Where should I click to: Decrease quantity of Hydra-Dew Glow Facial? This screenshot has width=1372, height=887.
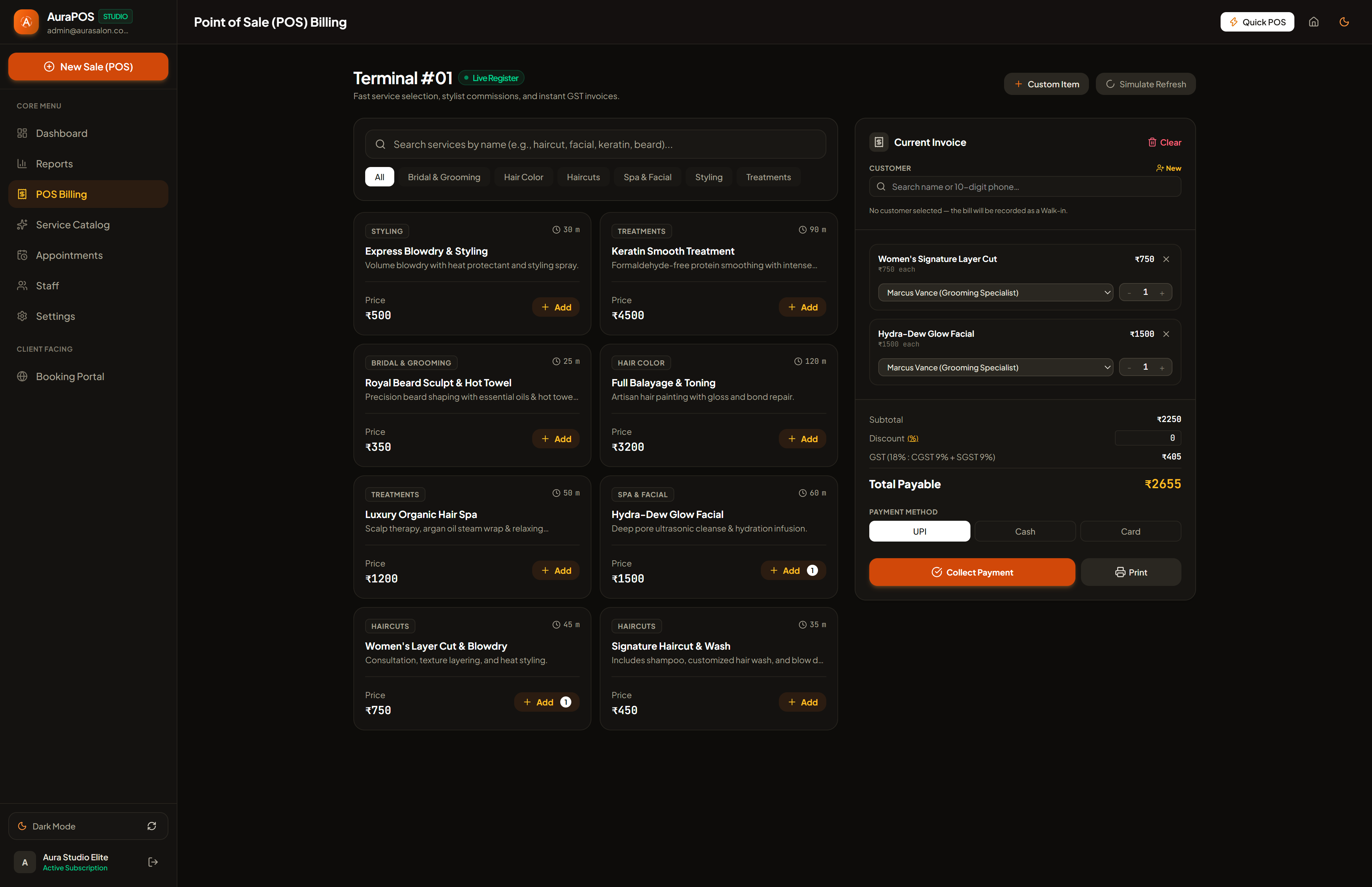click(x=1129, y=368)
